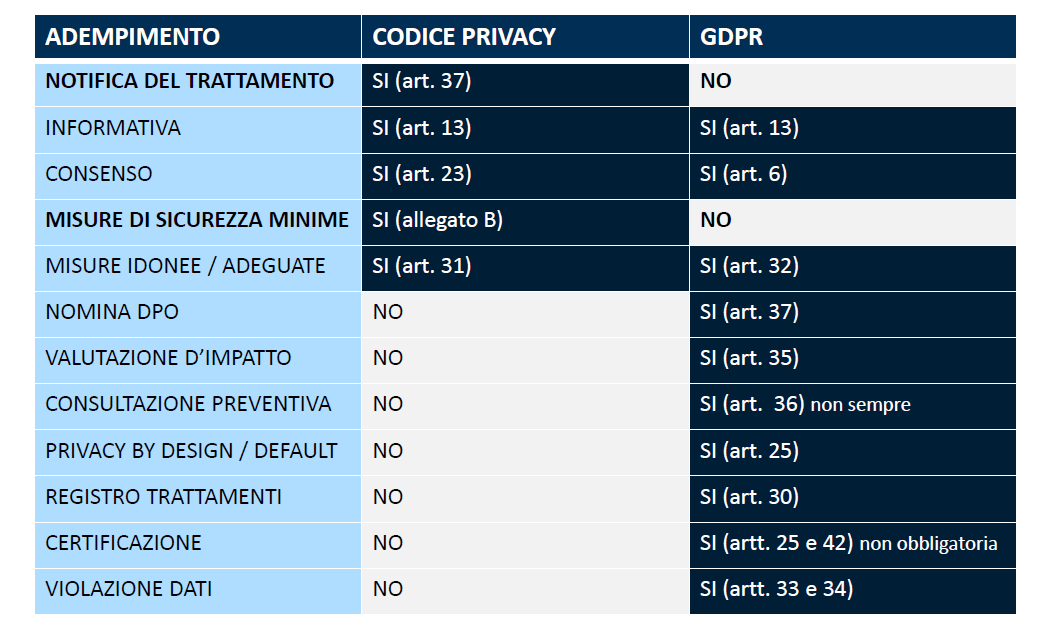Click the VIOLAZIONE DATI row label
The image size is (1039, 629).
click(x=128, y=589)
